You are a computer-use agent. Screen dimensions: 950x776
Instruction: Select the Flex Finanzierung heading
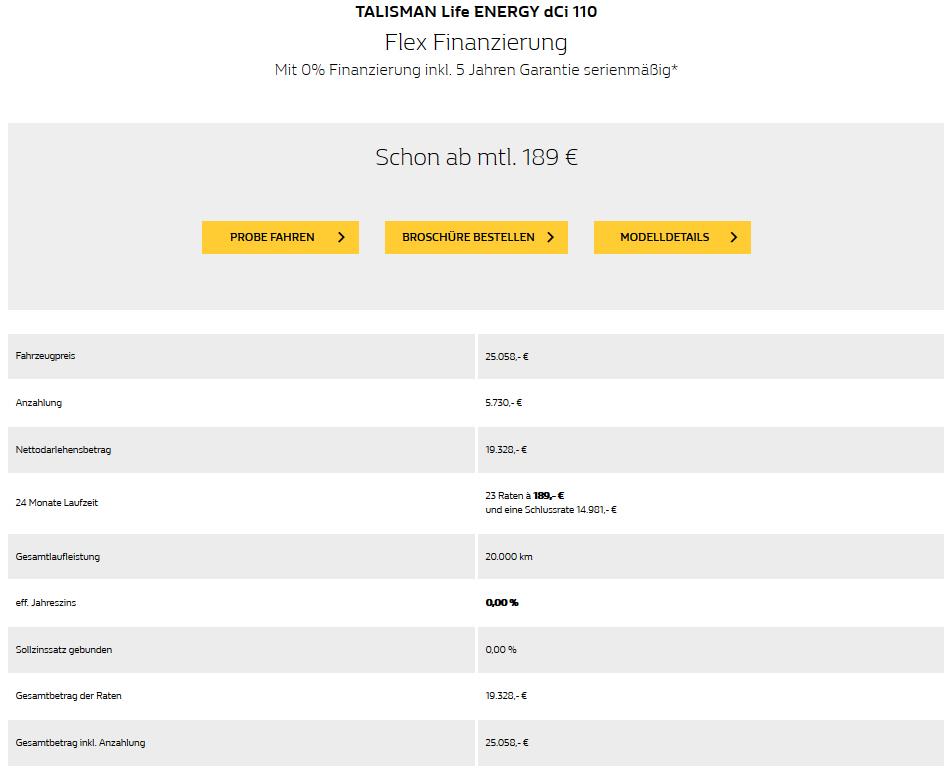click(x=476, y=42)
